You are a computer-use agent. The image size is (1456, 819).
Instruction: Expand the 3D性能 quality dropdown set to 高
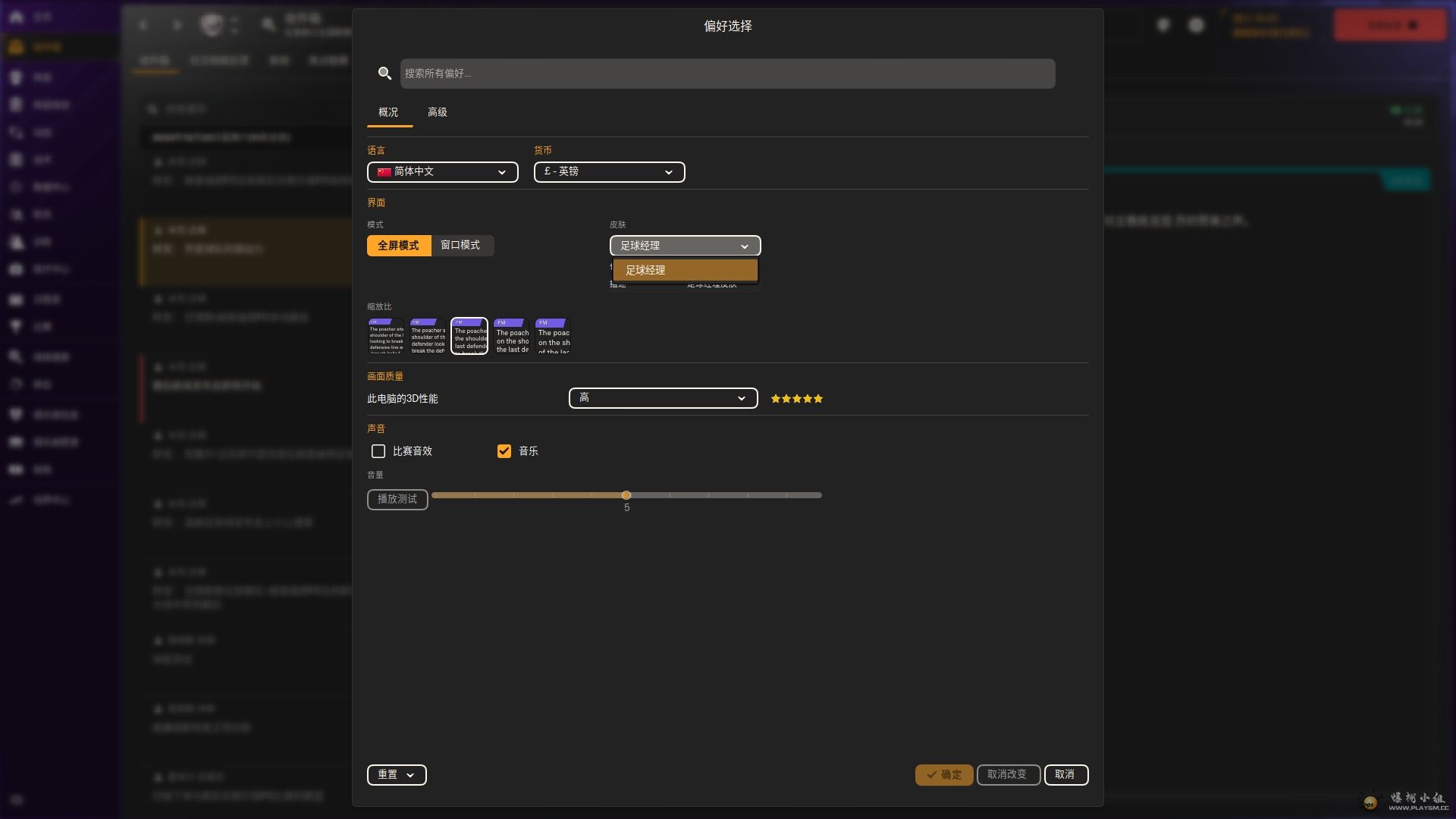click(x=663, y=398)
